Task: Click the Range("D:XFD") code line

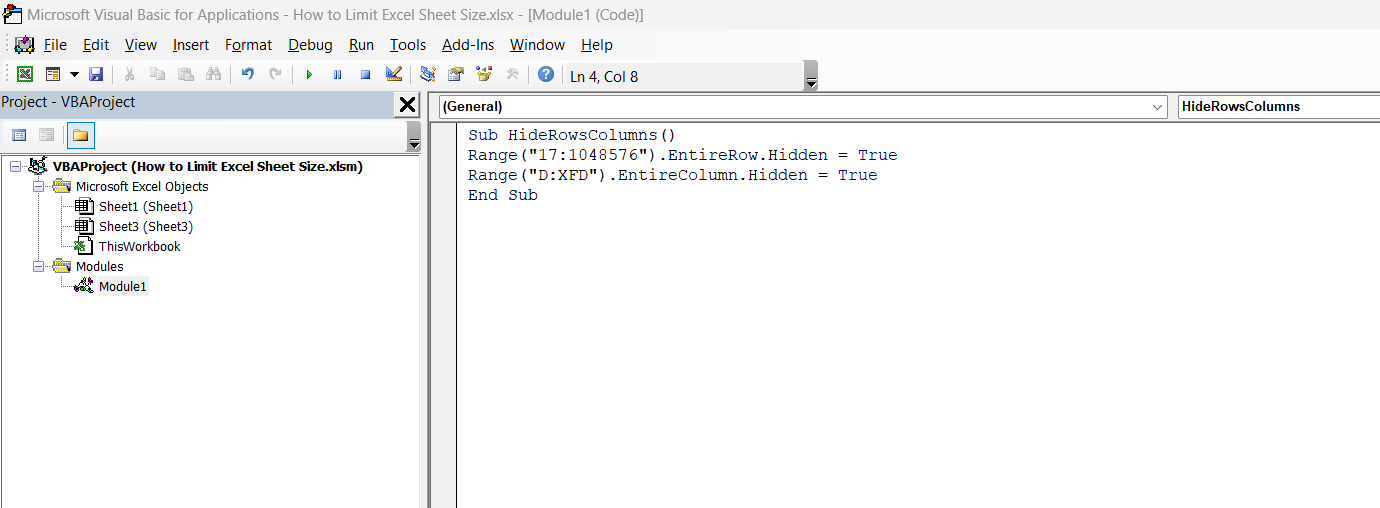Action: pos(673,175)
